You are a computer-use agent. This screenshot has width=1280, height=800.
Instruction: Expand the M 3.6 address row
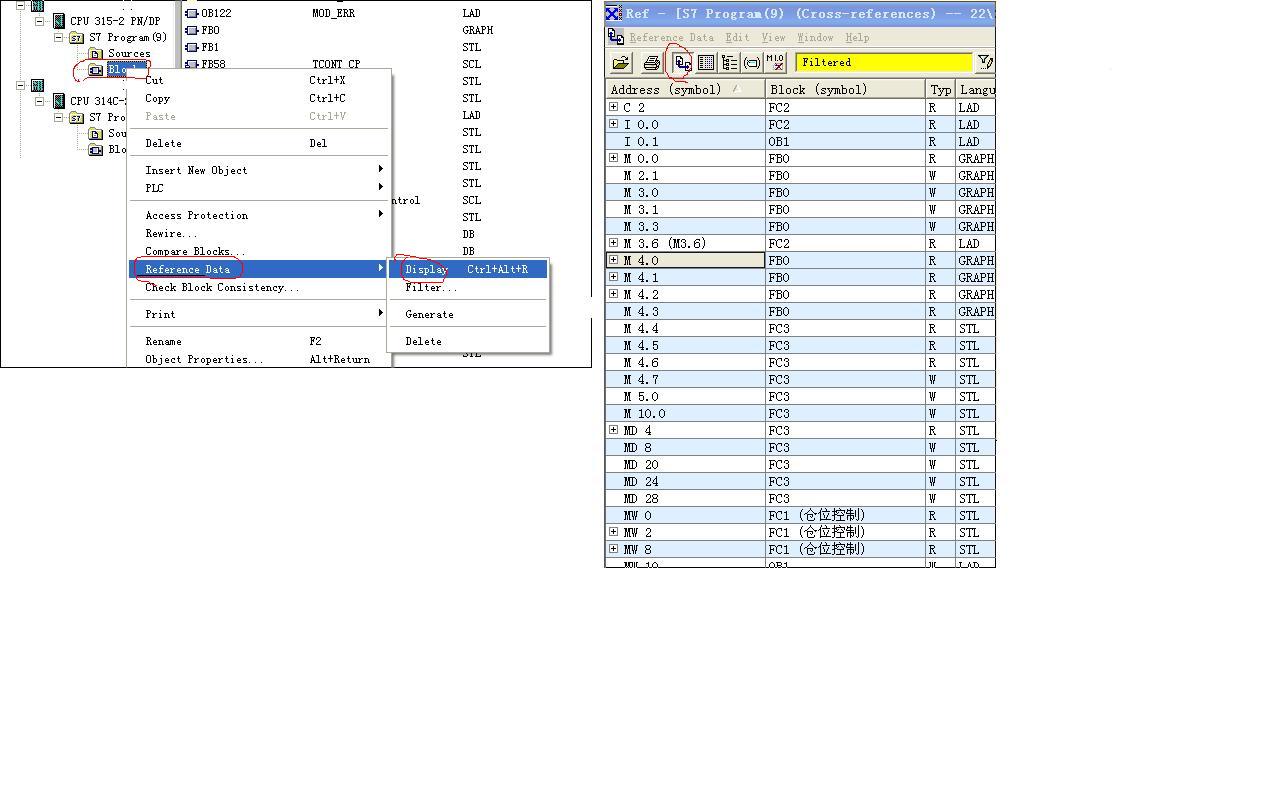click(614, 243)
